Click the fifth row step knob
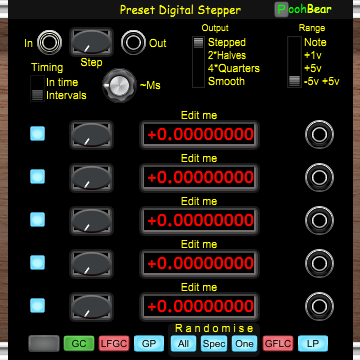 91,307
